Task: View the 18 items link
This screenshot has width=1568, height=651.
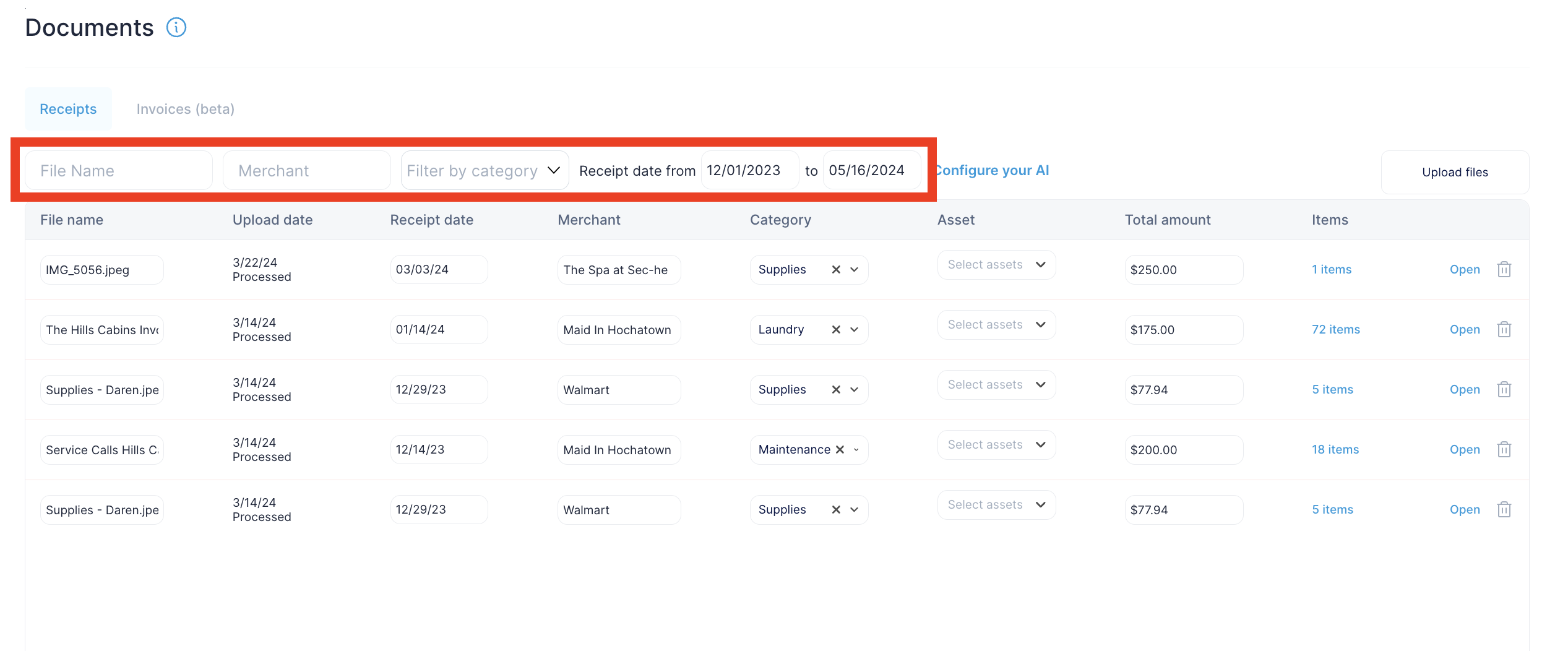Action: click(x=1335, y=449)
